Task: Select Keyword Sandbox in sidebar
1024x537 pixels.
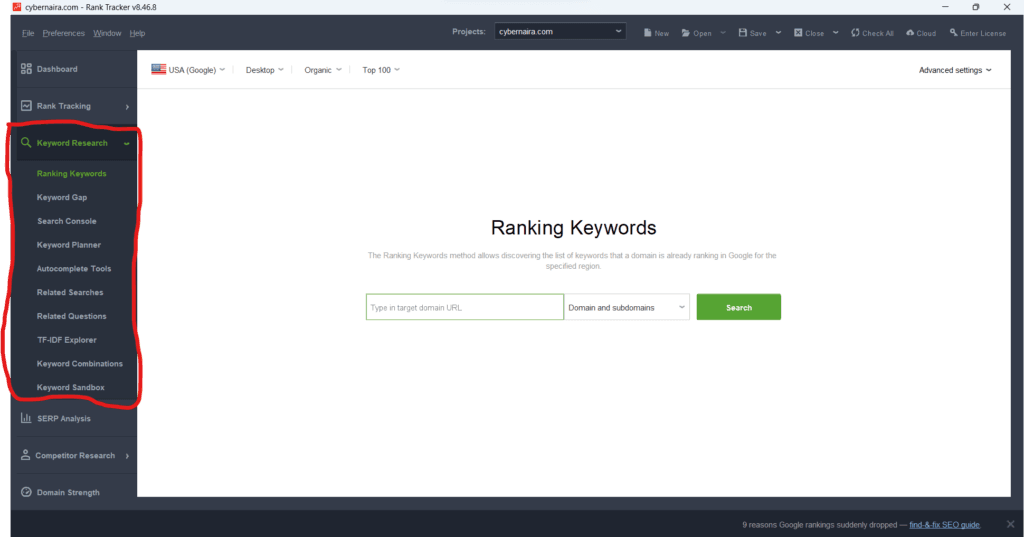Action: pyautogui.click(x=71, y=387)
